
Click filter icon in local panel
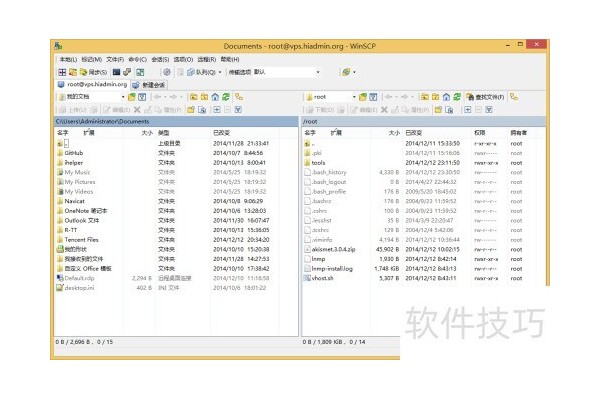142,97
